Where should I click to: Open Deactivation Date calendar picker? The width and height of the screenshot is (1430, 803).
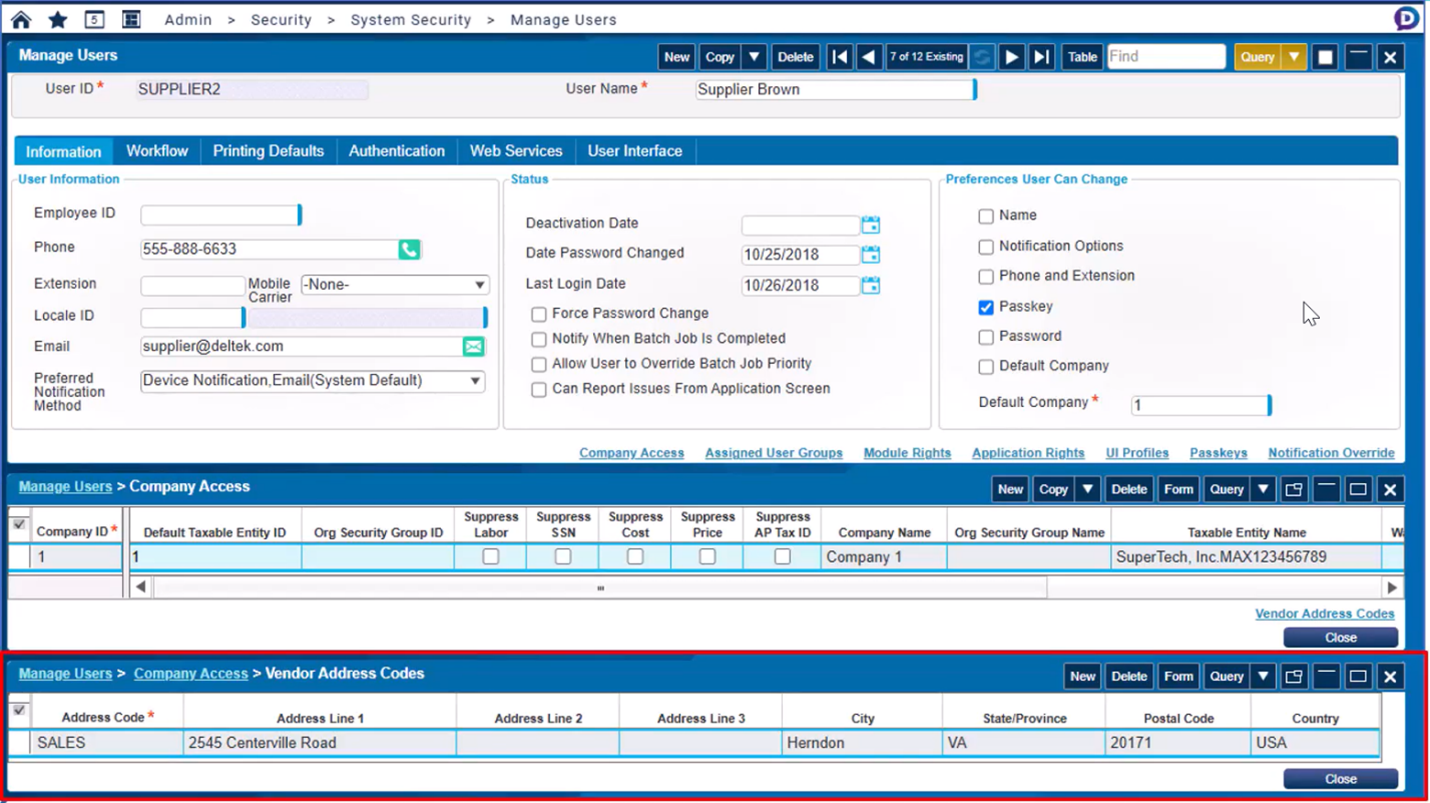[x=871, y=224]
